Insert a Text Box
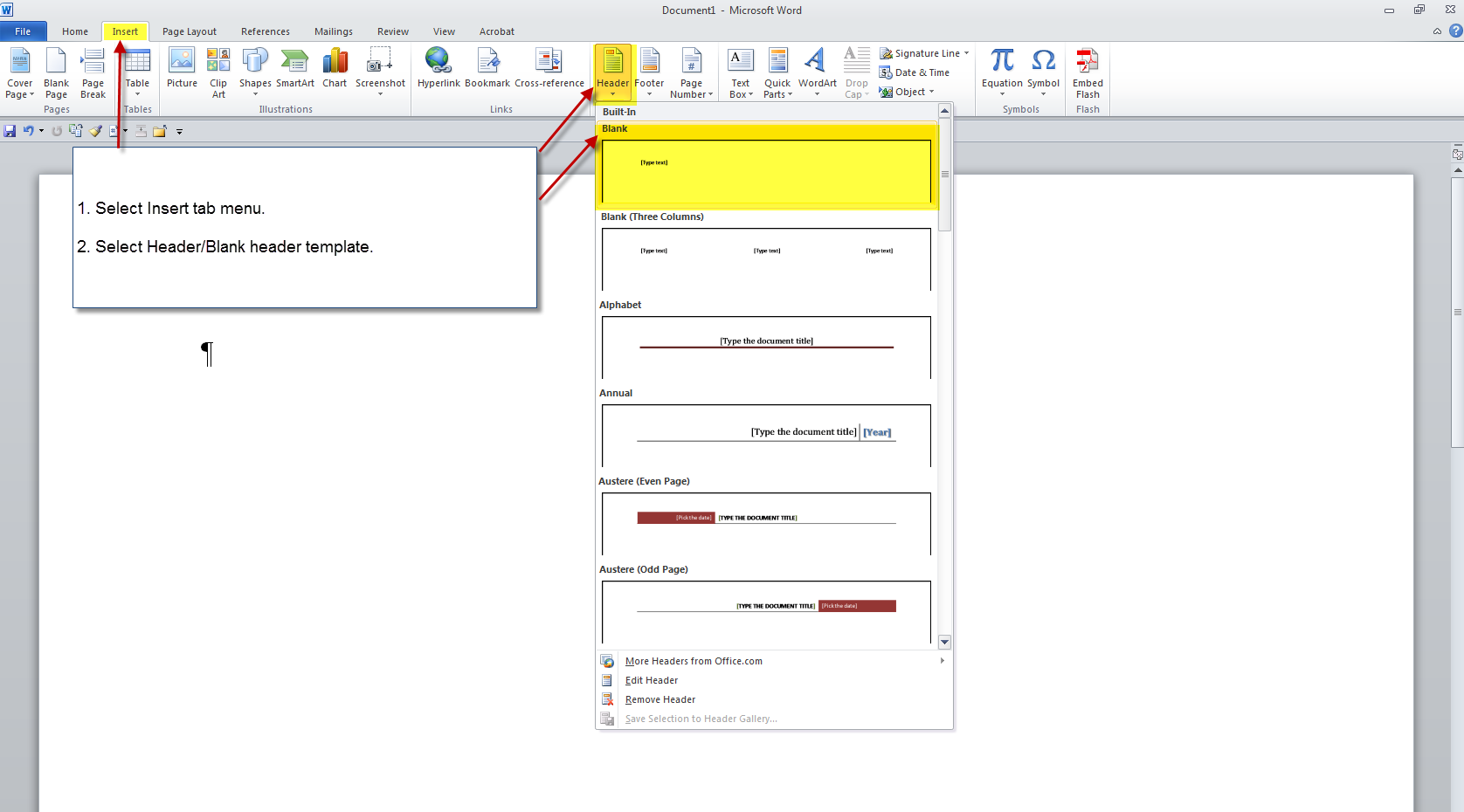 [741, 73]
